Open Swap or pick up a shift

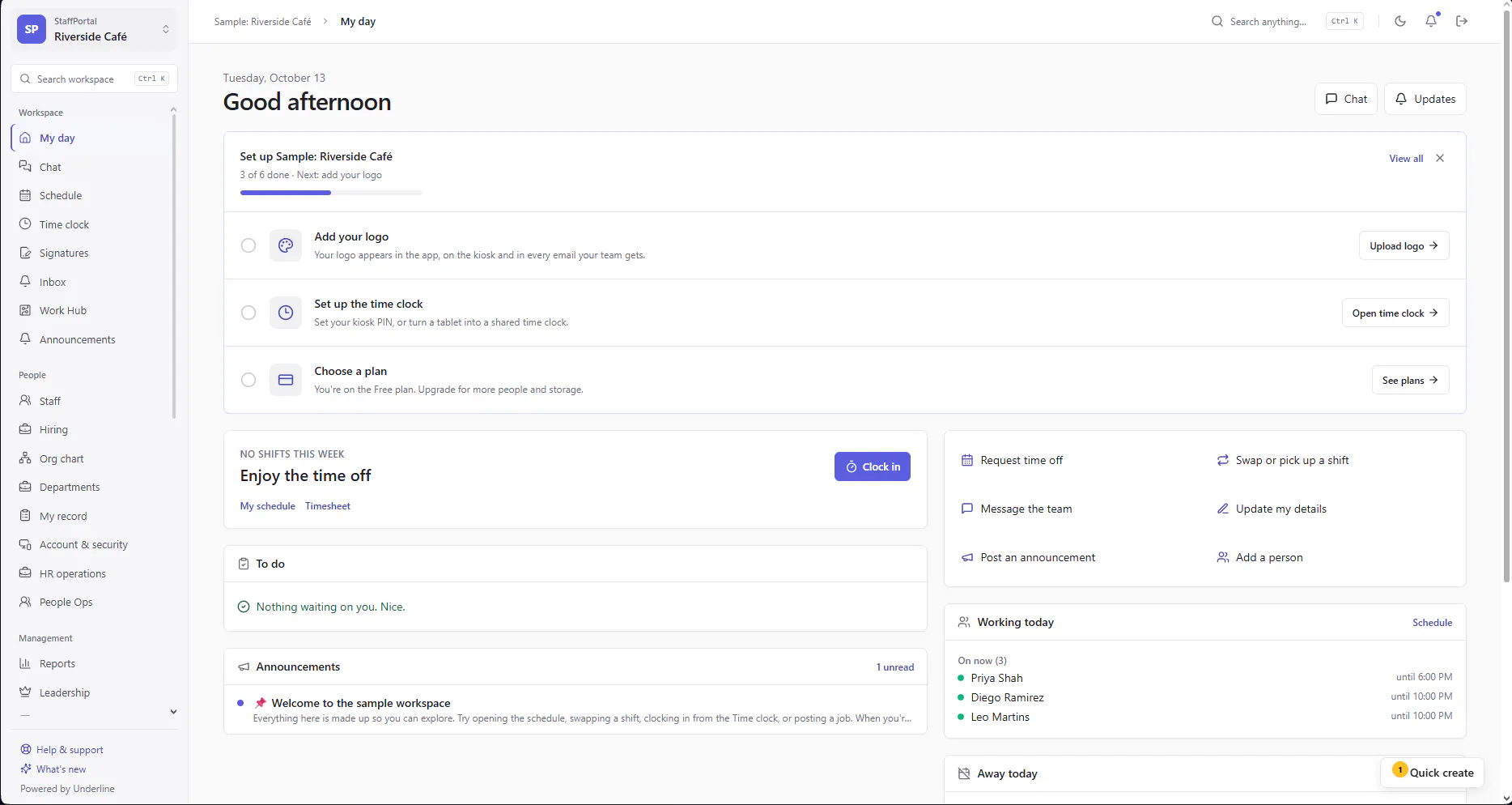1282,460
